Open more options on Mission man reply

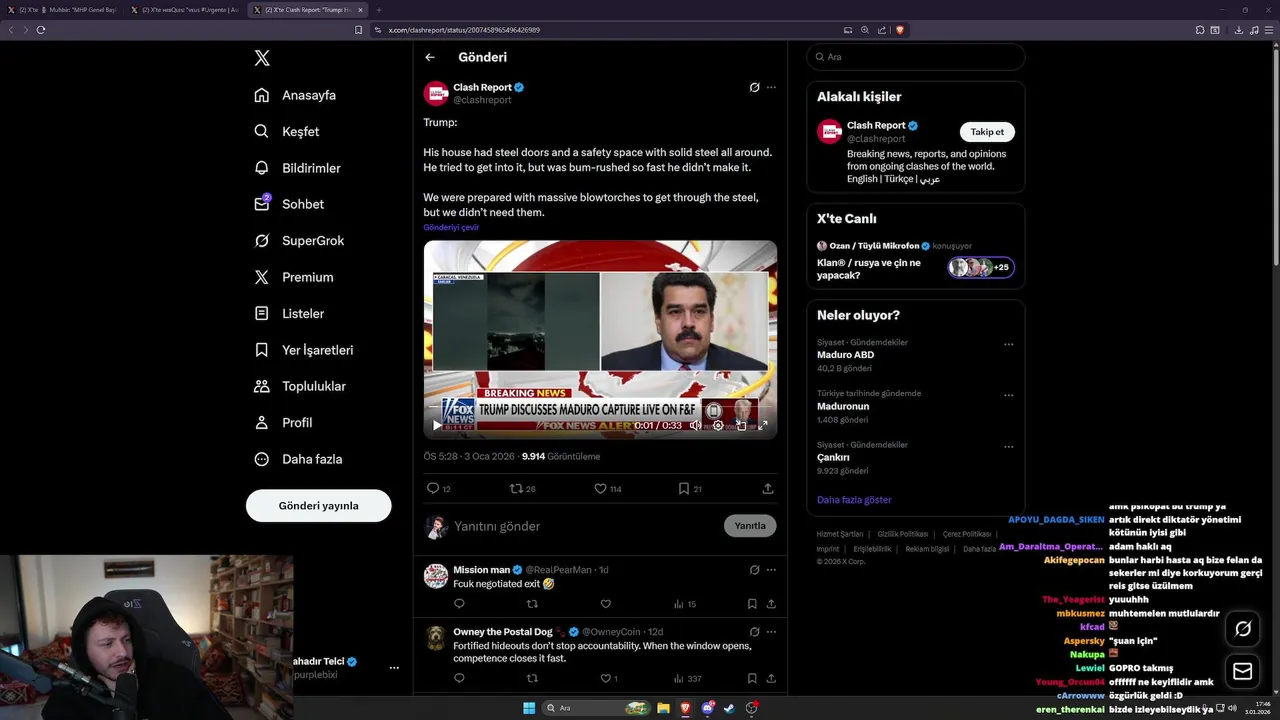[x=771, y=570]
